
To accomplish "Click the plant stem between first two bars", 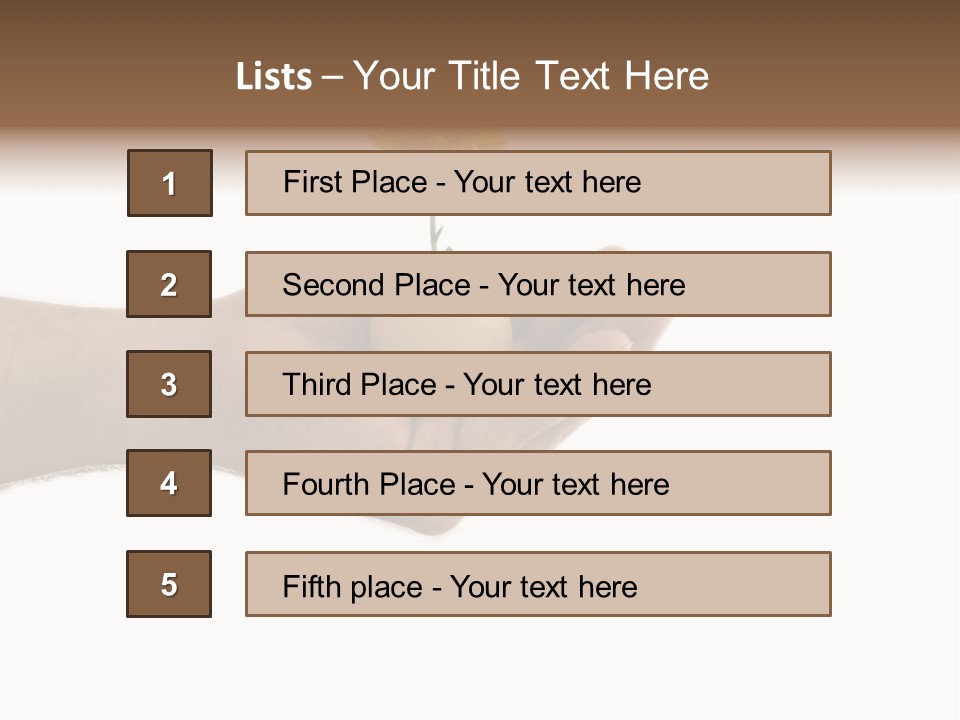I will click(x=435, y=233).
